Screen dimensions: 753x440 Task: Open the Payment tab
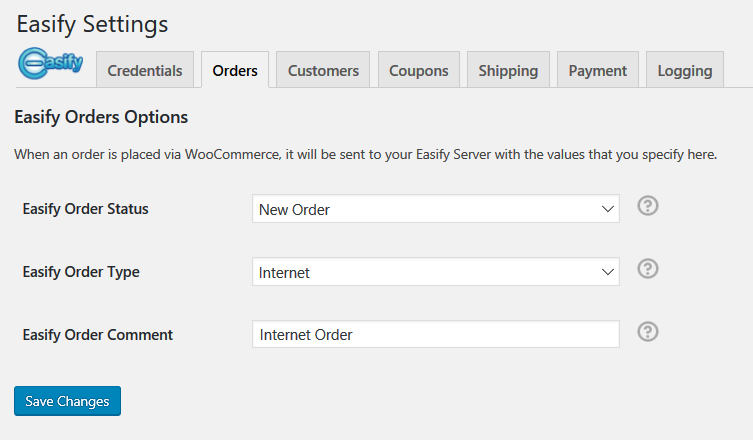[x=598, y=70]
